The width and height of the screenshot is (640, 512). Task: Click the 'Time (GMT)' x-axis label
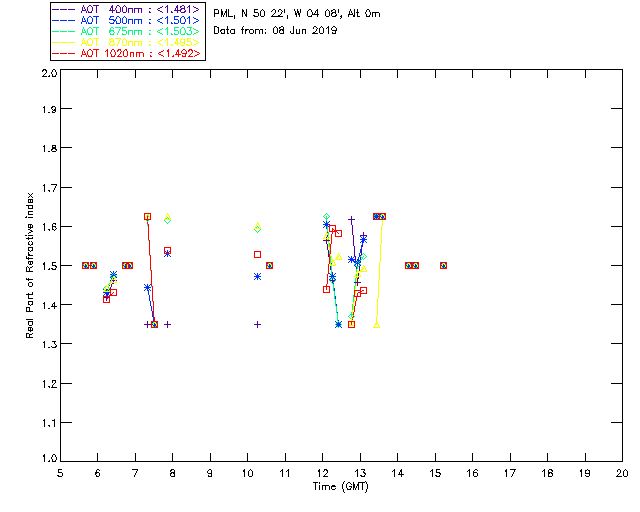340,486
